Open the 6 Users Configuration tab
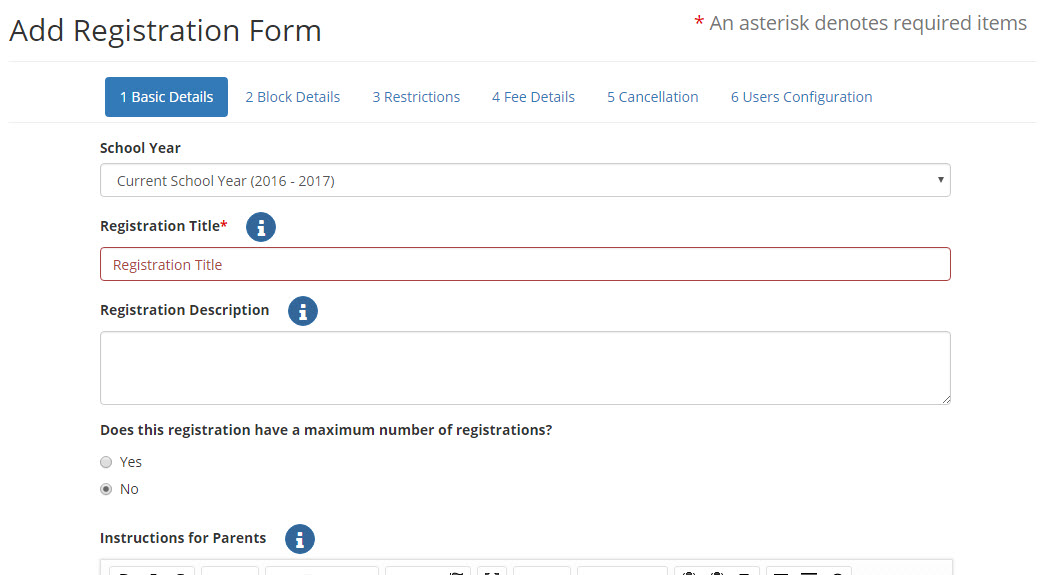Screen dimensions: 1047x575 [801, 97]
